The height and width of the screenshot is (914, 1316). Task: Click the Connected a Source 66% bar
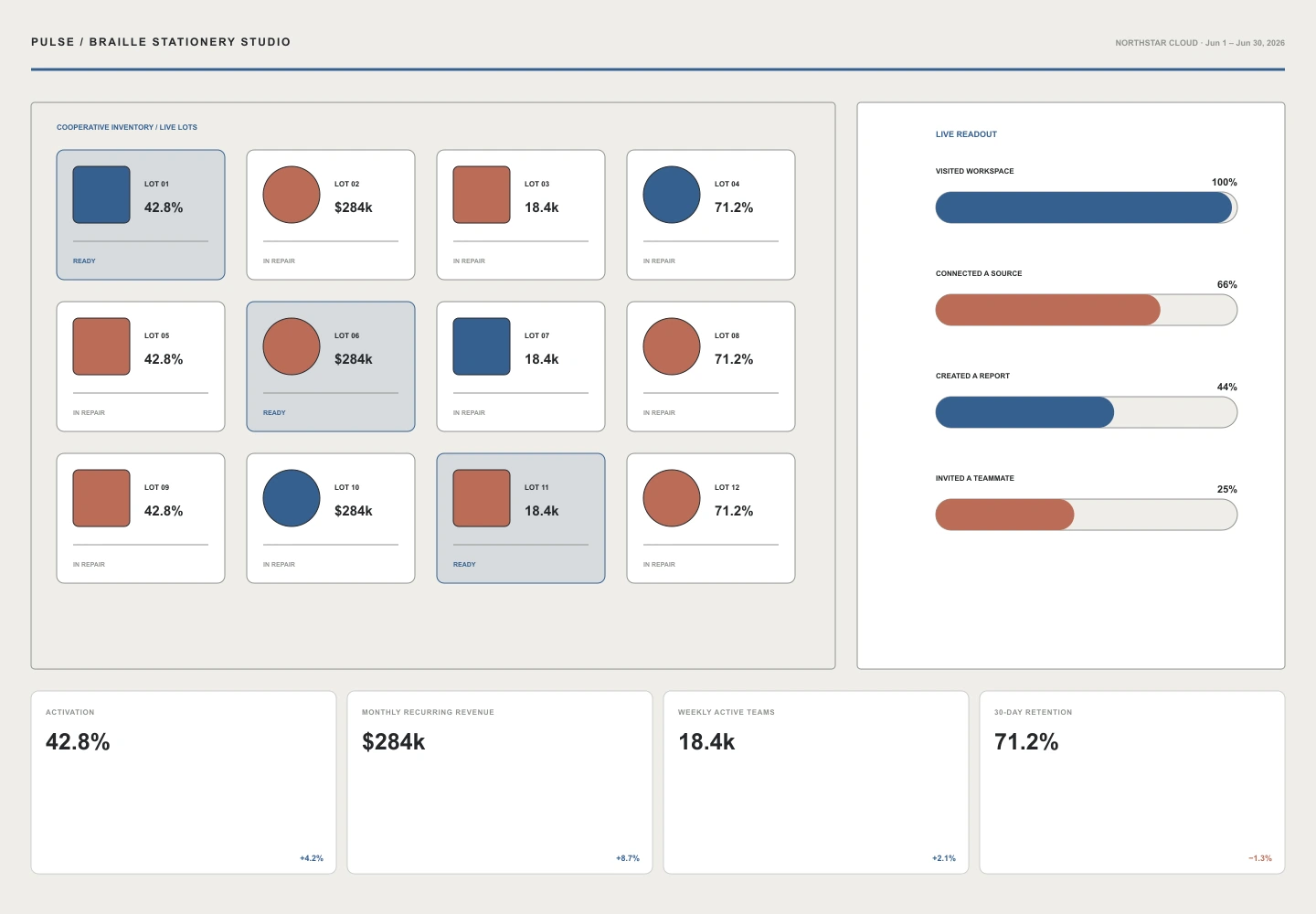(1087, 310)
